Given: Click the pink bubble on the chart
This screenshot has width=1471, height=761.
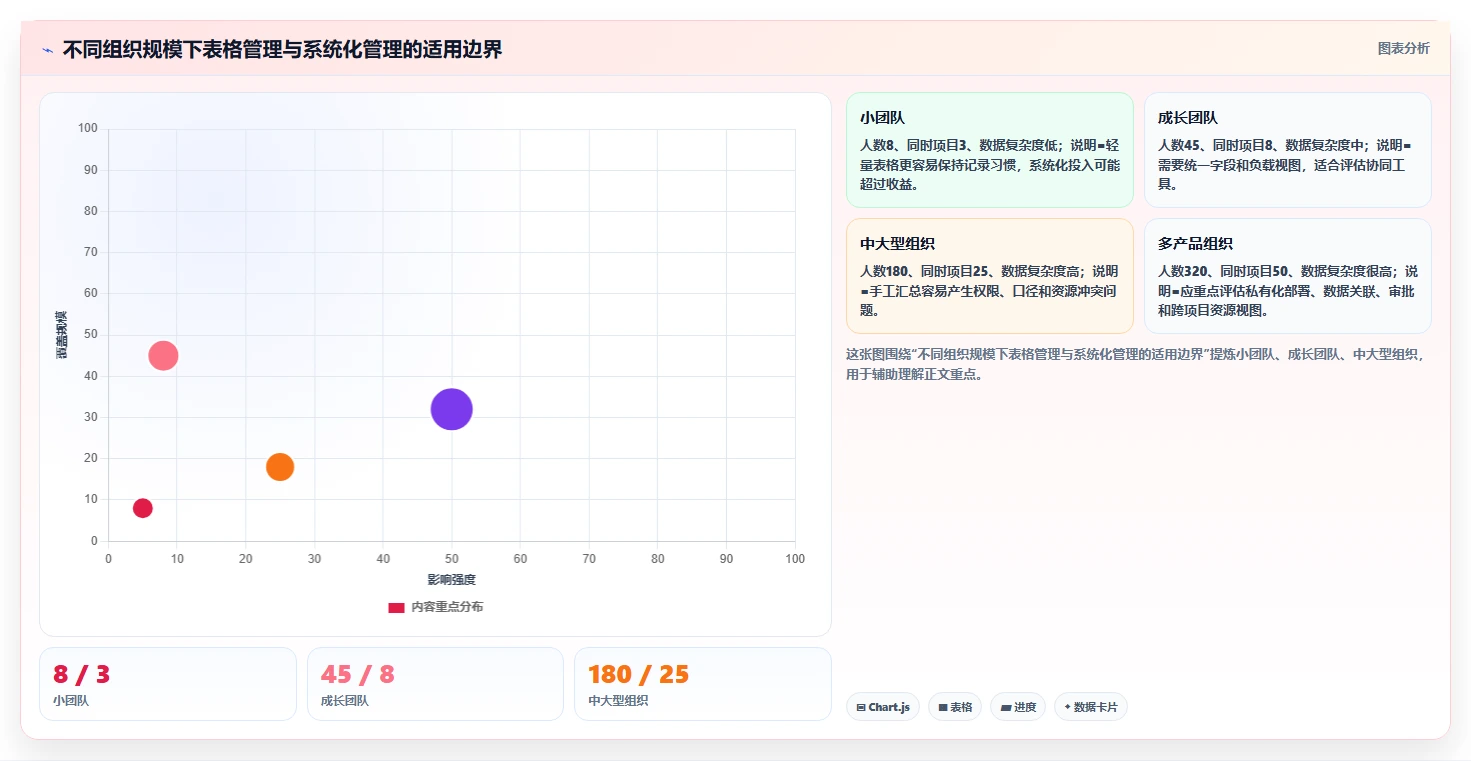Looking at the screenshot, I should click(x=163, y=355).
